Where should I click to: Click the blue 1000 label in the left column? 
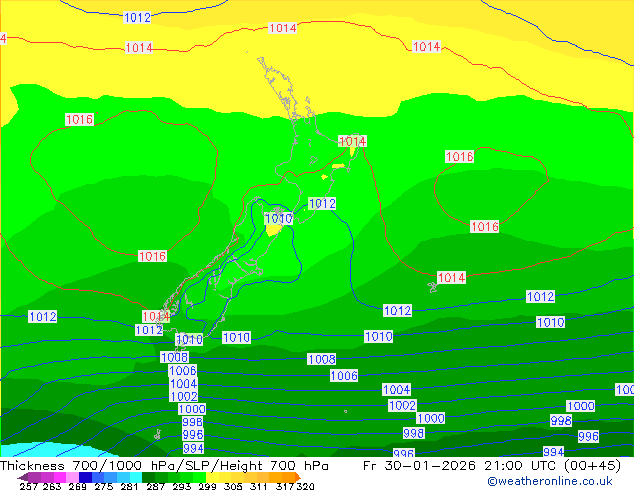point(192,409)
